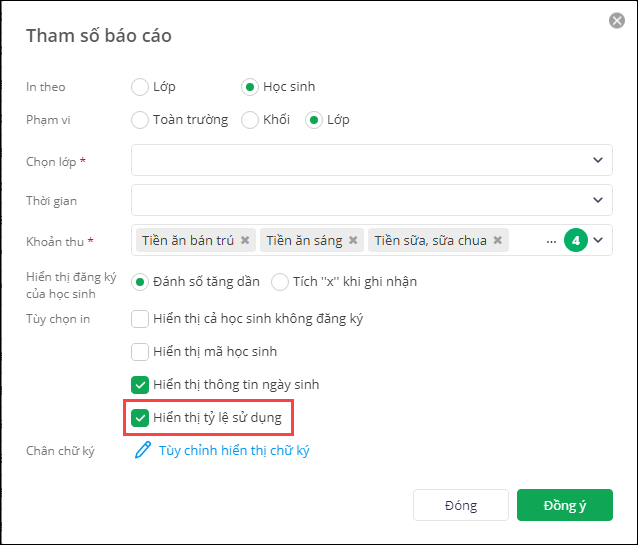Viewport: 638px width, 545px height.
Task: Select Tích "x" khi ghi nhận option
Action: pyautogui.click(x=280, y=281)
